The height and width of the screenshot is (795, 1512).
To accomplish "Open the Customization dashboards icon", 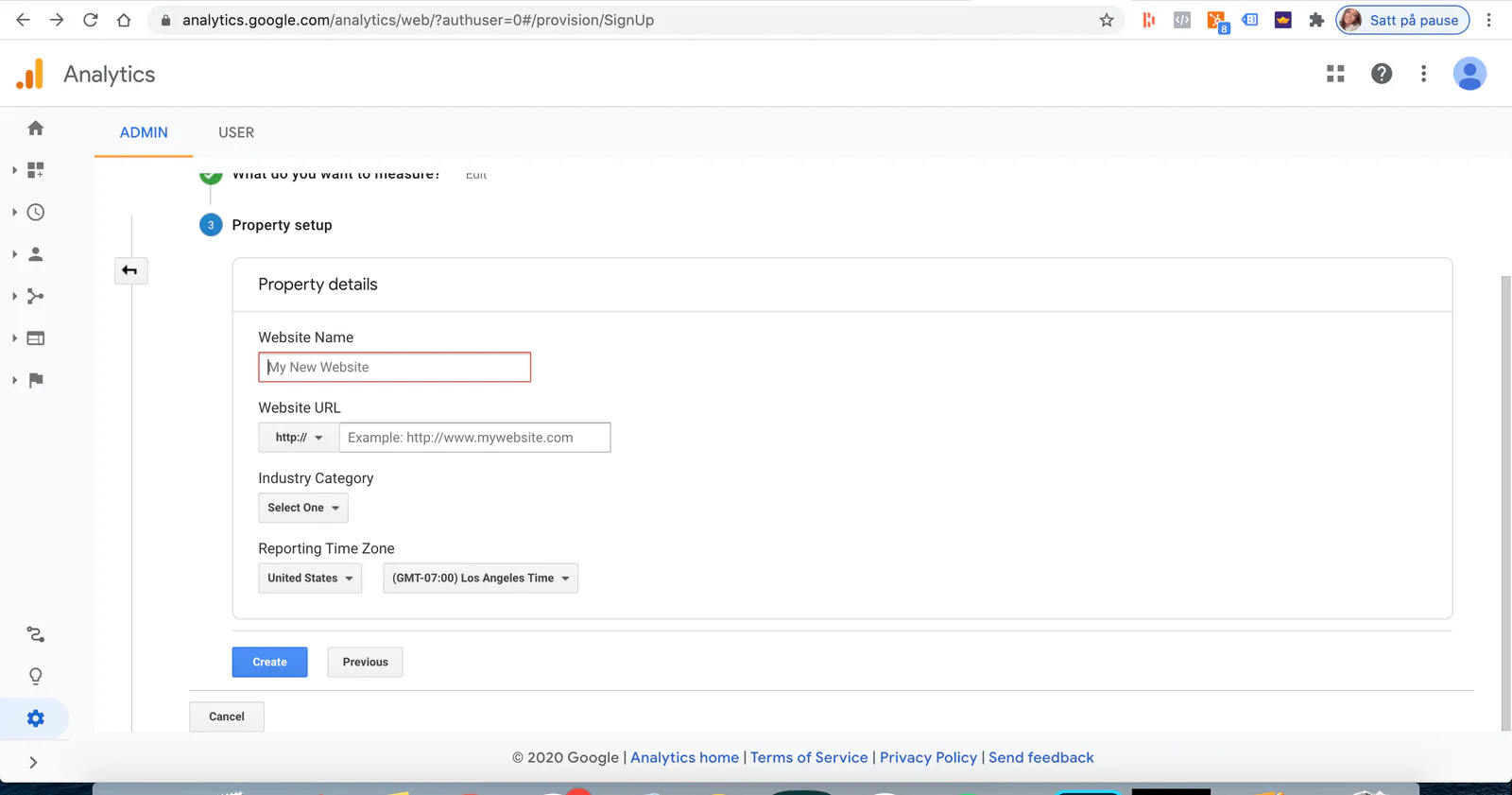I will point(36,170).
